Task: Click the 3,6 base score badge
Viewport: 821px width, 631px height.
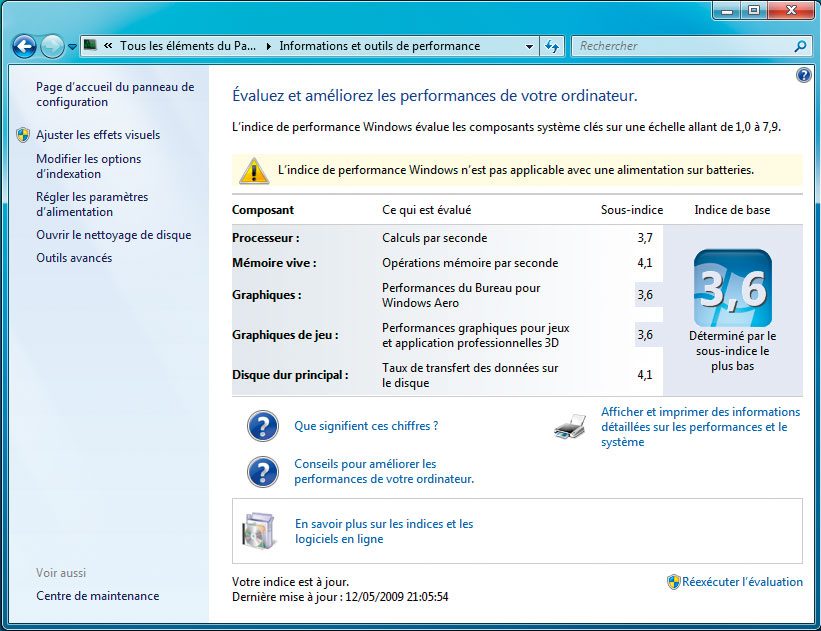Action: (732, 289)
